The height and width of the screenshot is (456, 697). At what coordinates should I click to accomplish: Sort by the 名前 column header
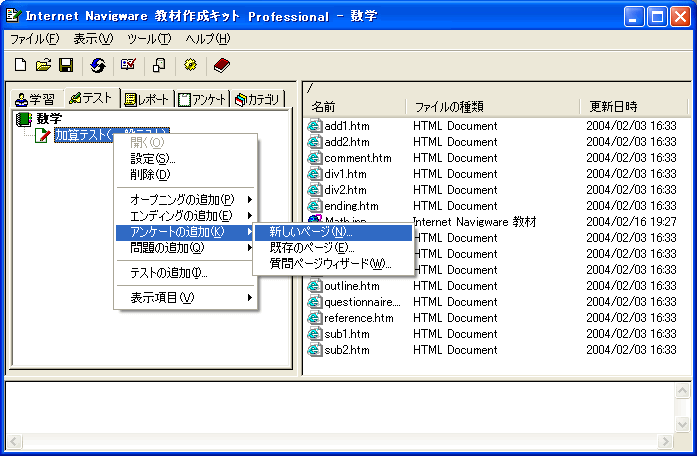tap(355, 107)
